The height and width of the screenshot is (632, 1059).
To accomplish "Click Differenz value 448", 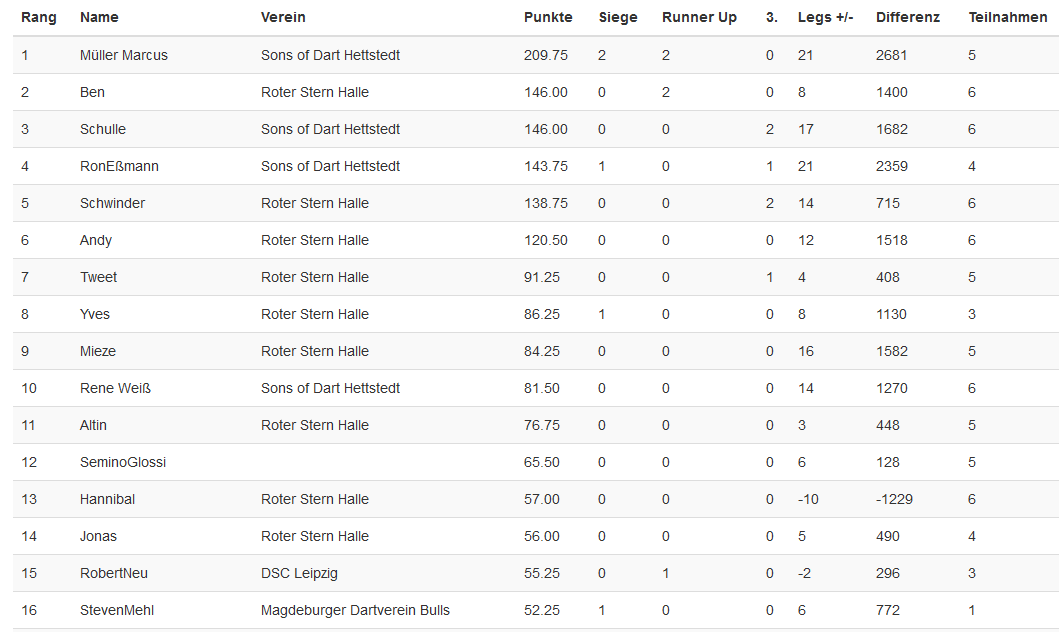I will (x=887, y=425).
